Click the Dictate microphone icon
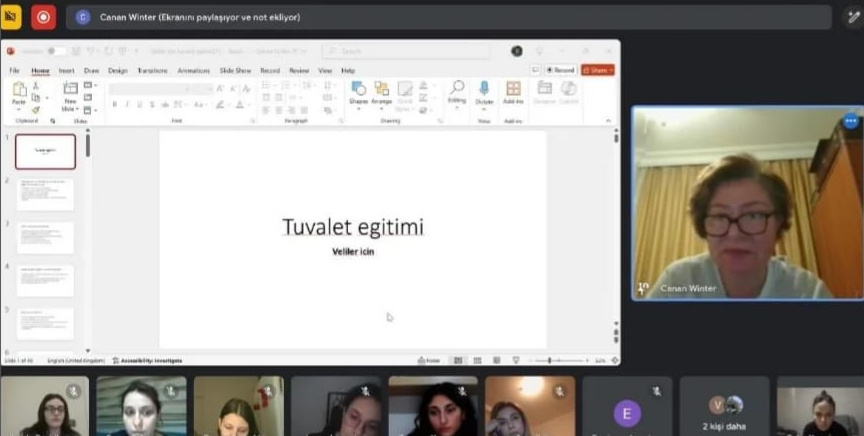864x436 pixels. 484,91
